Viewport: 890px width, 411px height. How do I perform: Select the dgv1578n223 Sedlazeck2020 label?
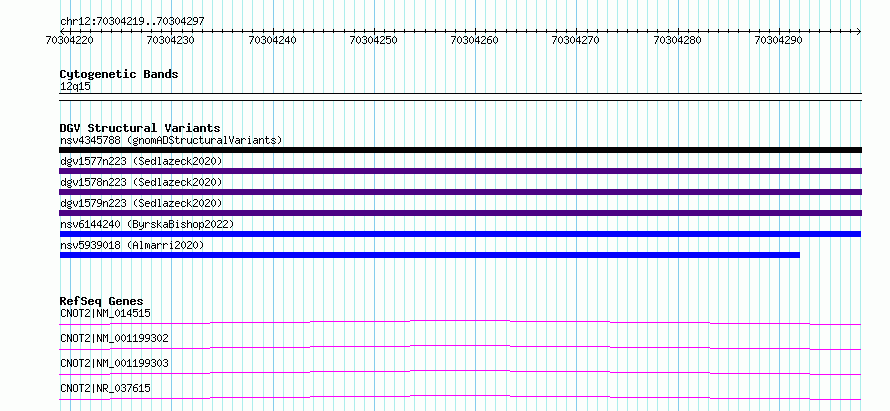pyautogui.click(x=141, y=182)
